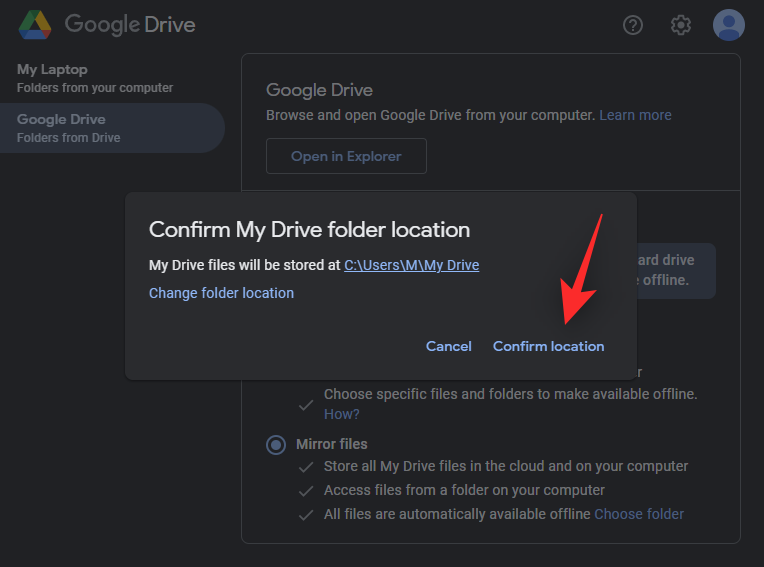Viewport: 764px width, 567px height.
Task: Select My Laptop in the sidebar
Action: coord(95,78)
